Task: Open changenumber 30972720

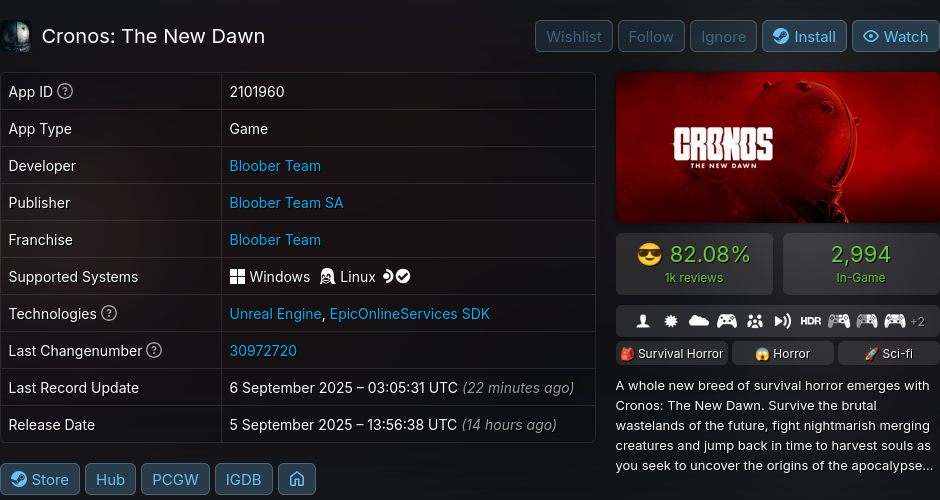Action: tap(263, 351)
